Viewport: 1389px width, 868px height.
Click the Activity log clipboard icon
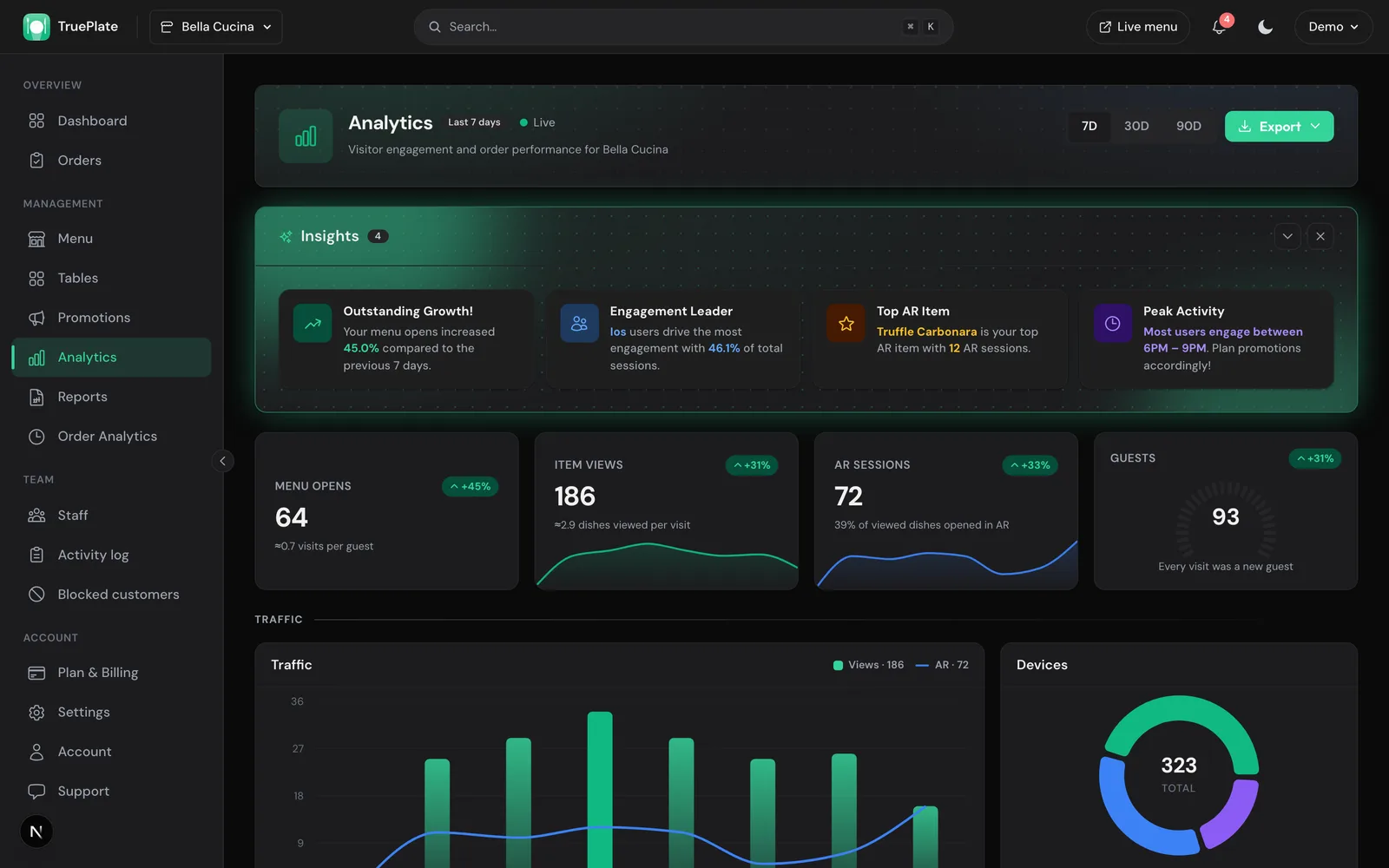pyautogui.click(x=36, y=555)
